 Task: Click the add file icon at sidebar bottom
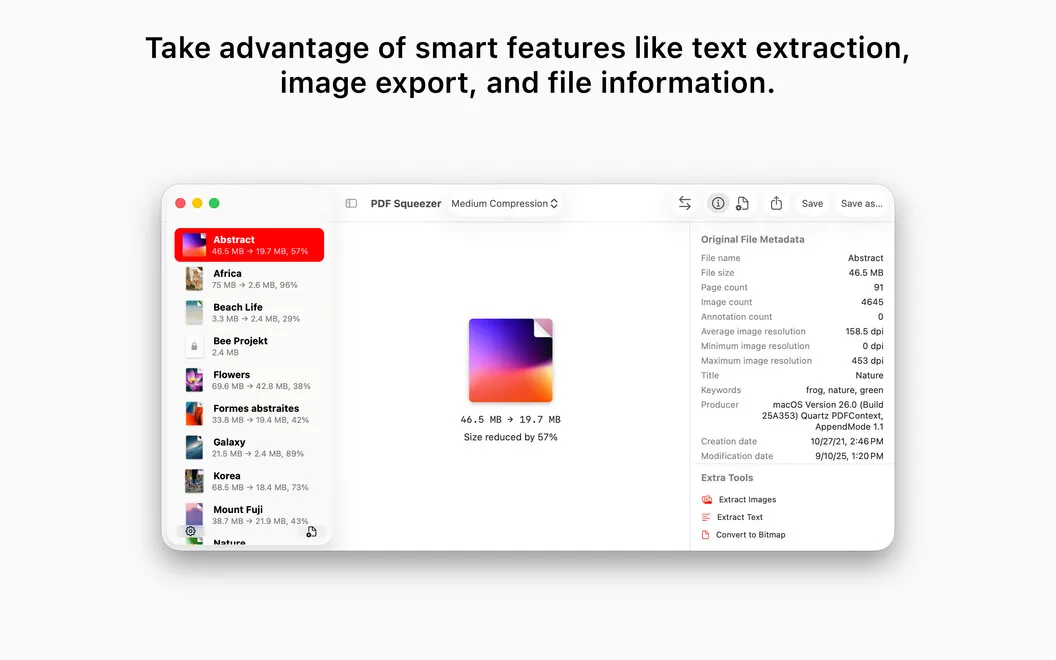(311, 532)
